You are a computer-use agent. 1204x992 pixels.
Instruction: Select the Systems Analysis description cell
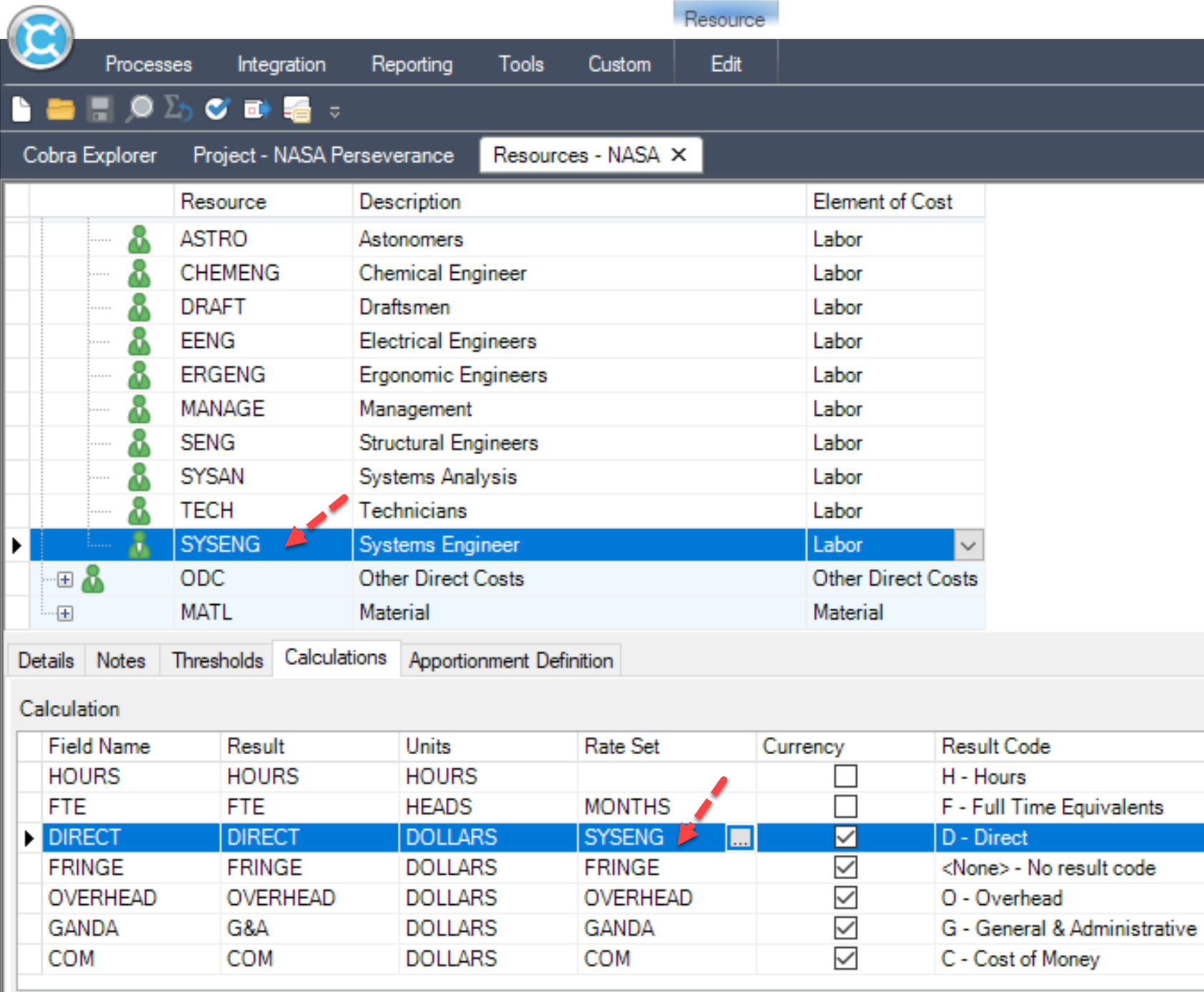[x=579, y=476]
